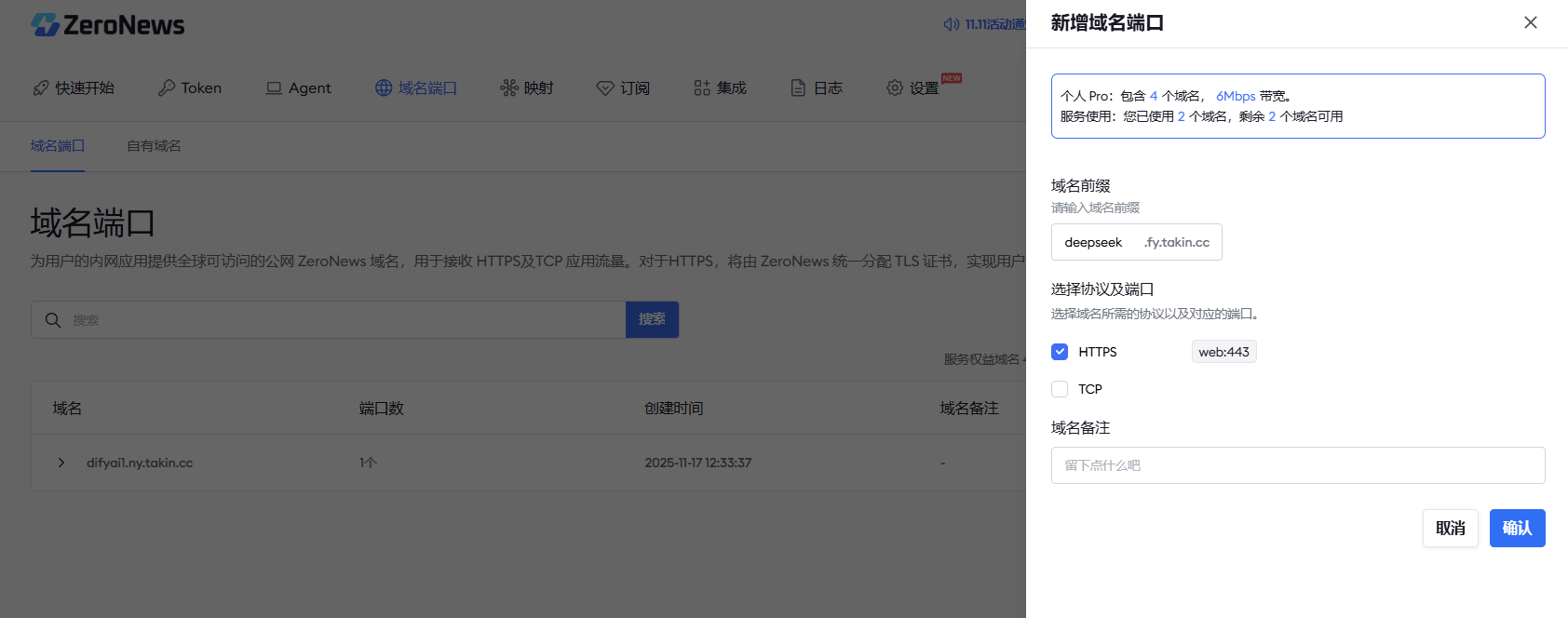Click the 映射 mapping icon
Viewport: 1568px width, 618px height.
click(509, 87)
